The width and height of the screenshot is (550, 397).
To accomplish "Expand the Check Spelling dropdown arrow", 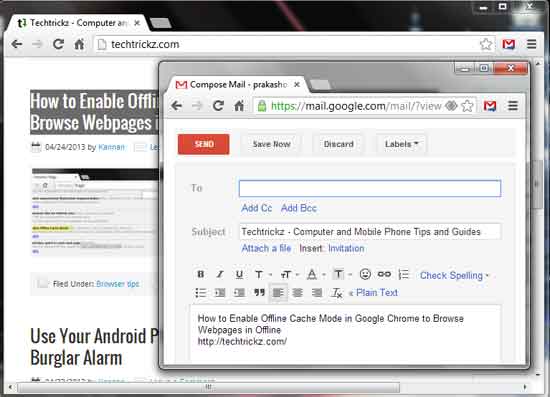I will 487,276.
